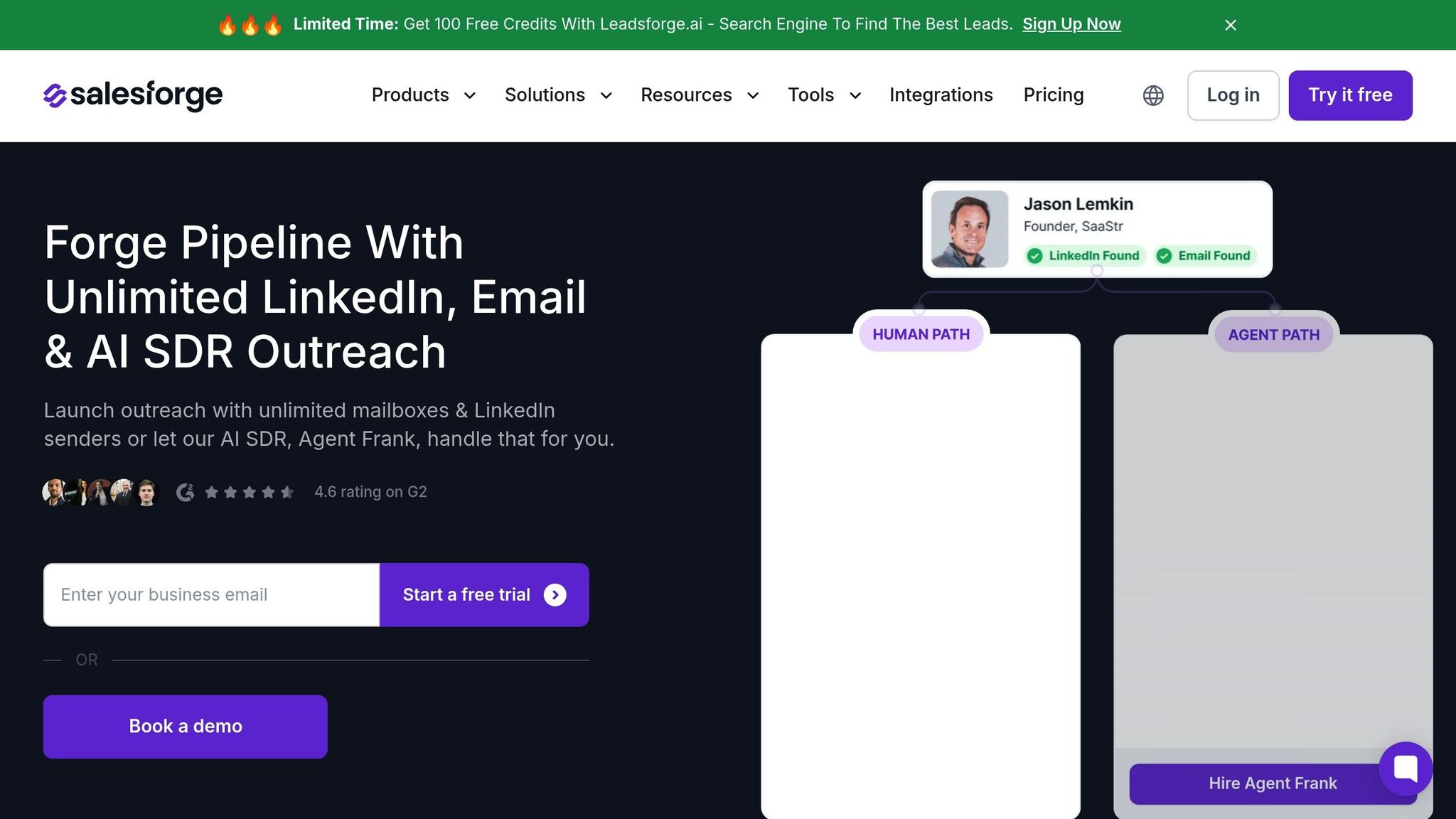Click the G2 logo icon
The width and height of the screenshot is (1456, 819).
[x=186, y=492]
